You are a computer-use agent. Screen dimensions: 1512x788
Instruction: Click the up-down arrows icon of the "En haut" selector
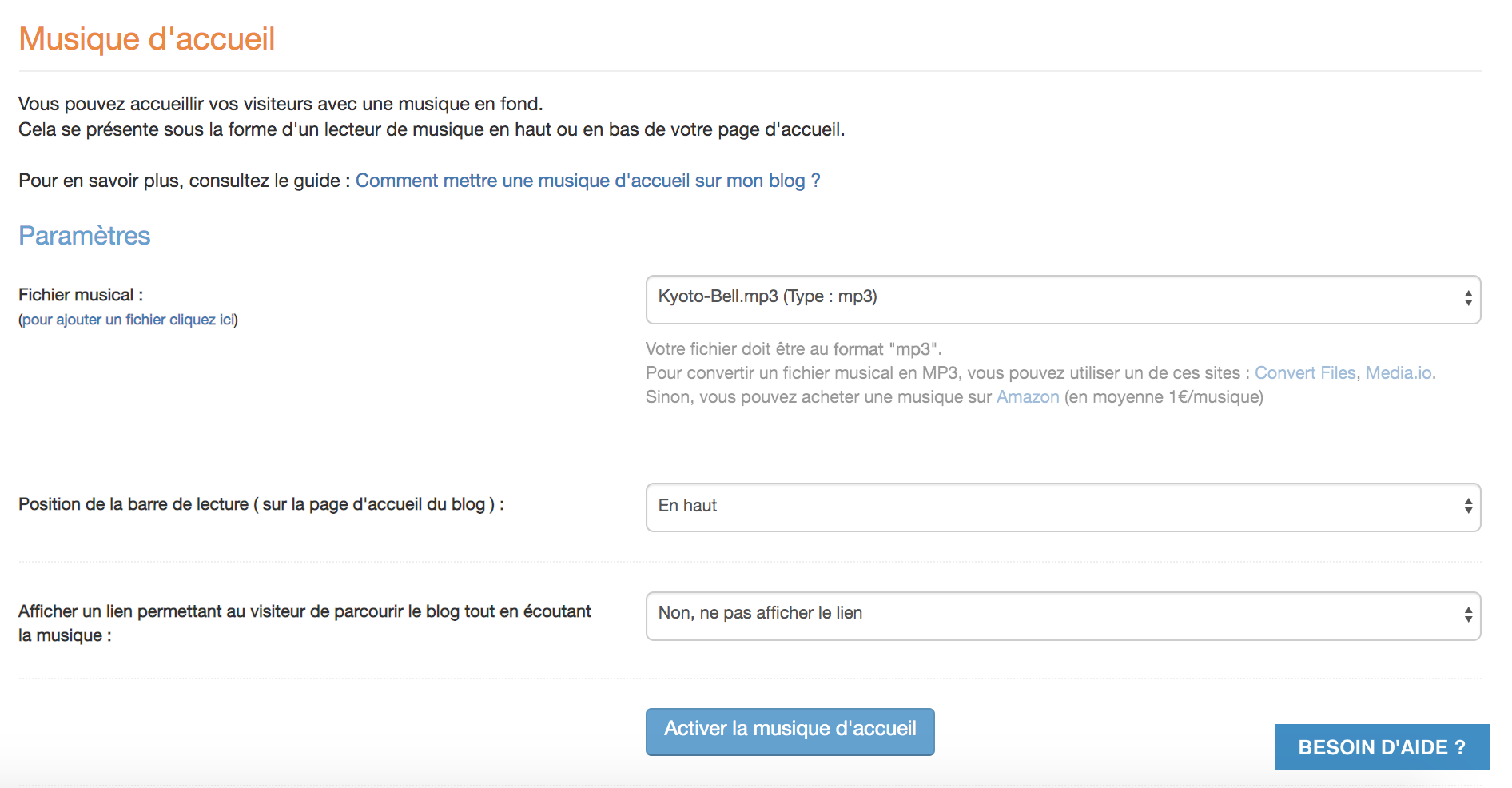(1468, 506)
